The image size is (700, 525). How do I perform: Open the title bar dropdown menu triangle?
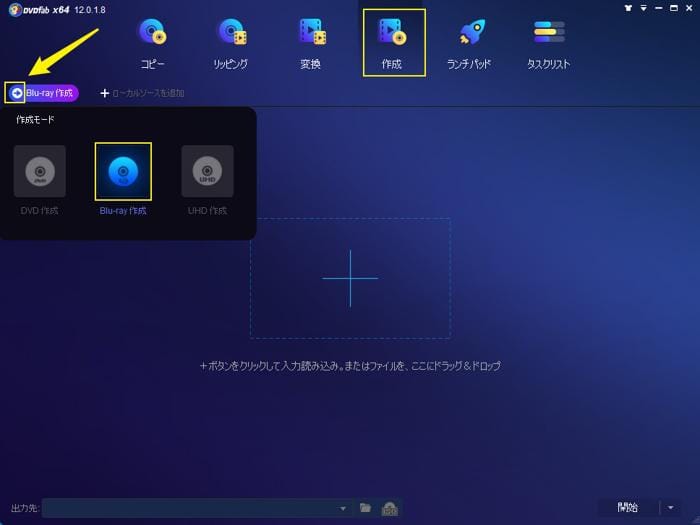(x=643, y=8)
